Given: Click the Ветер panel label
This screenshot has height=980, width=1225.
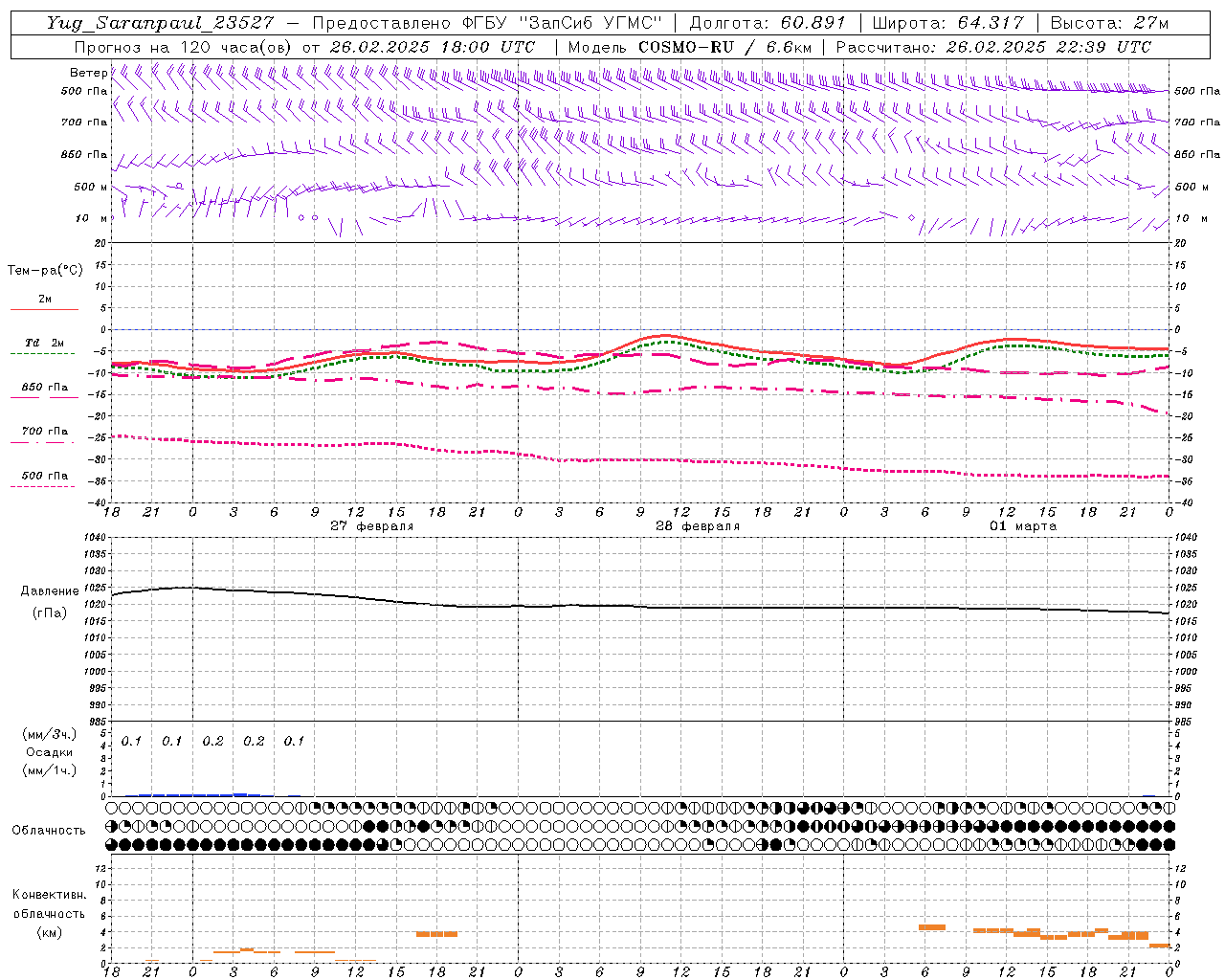Looking at the screenshot, I should pyautogui.click(x=88, y=73).
